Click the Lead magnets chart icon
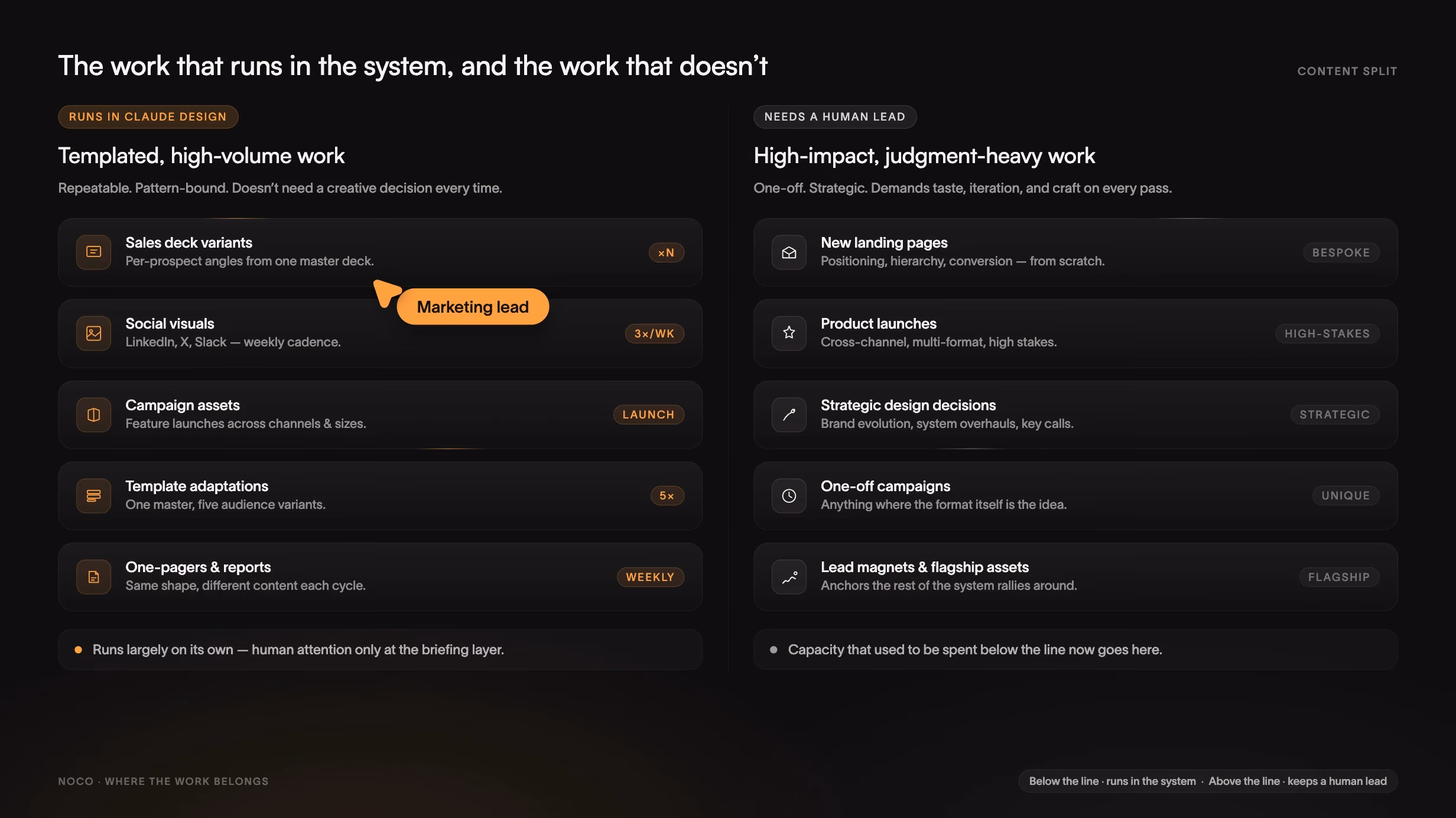Screen dimensions: 1456x818 click(789, 577)
